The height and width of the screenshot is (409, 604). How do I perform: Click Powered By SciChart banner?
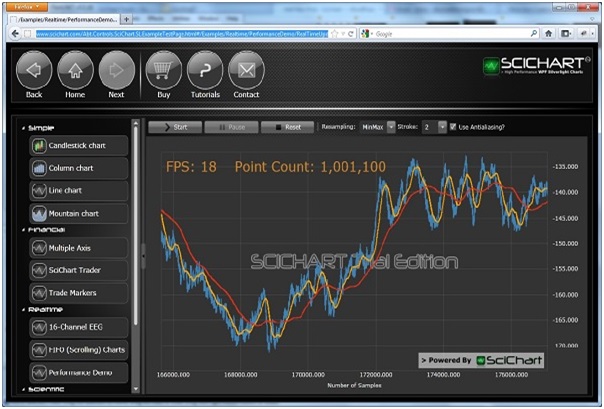[x=481, y=360]
